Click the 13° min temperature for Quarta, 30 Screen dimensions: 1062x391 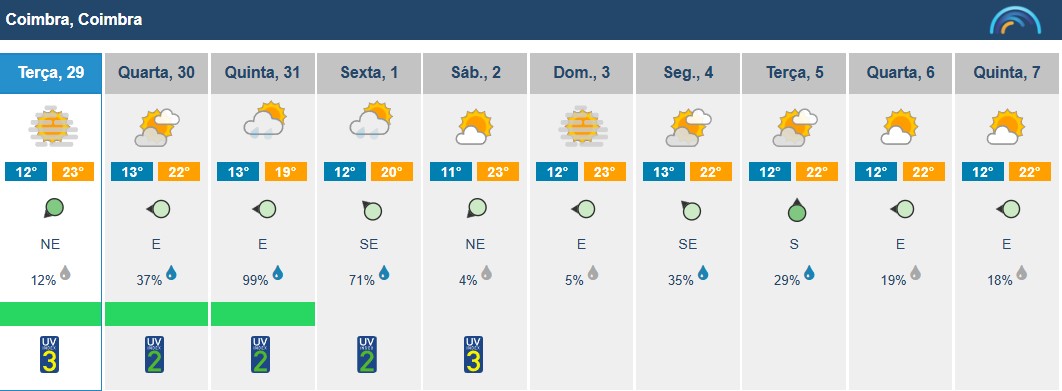[132, 172]
